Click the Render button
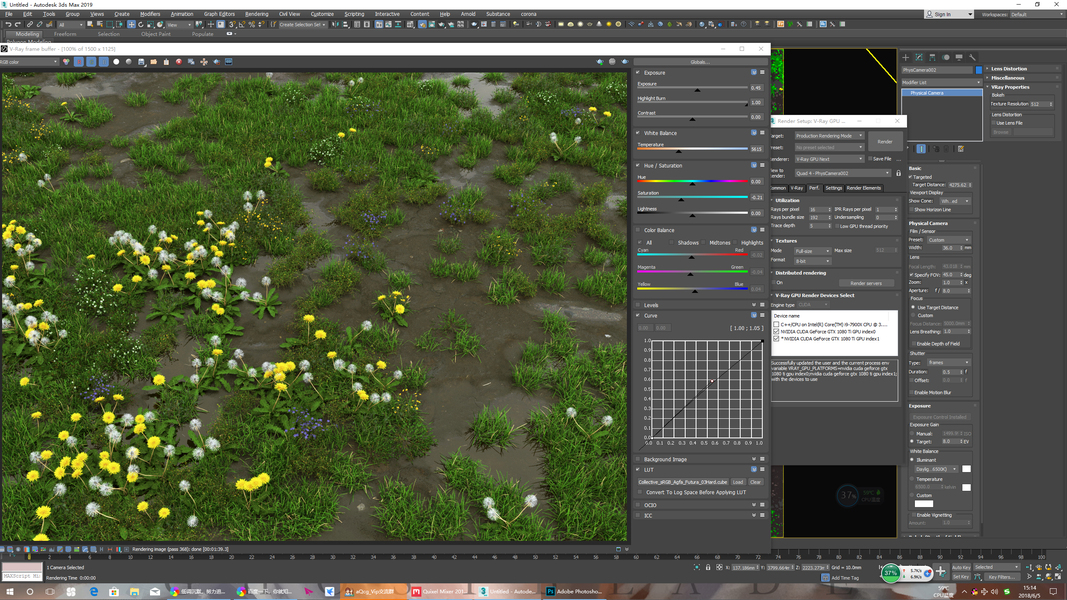The width and height of the screenshot is (1067, 600). tap(885, 141)
